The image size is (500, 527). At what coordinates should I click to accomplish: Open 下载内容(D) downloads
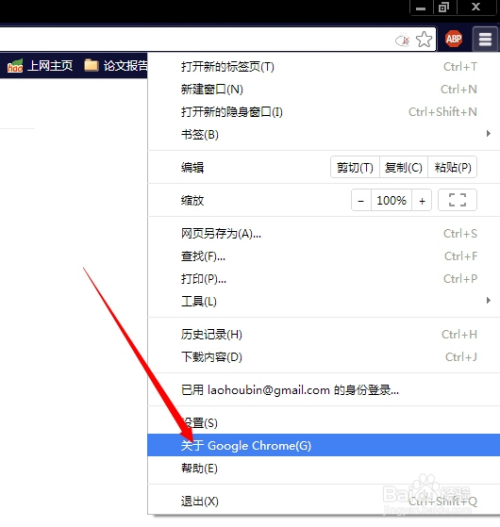[x=324, y=357]
